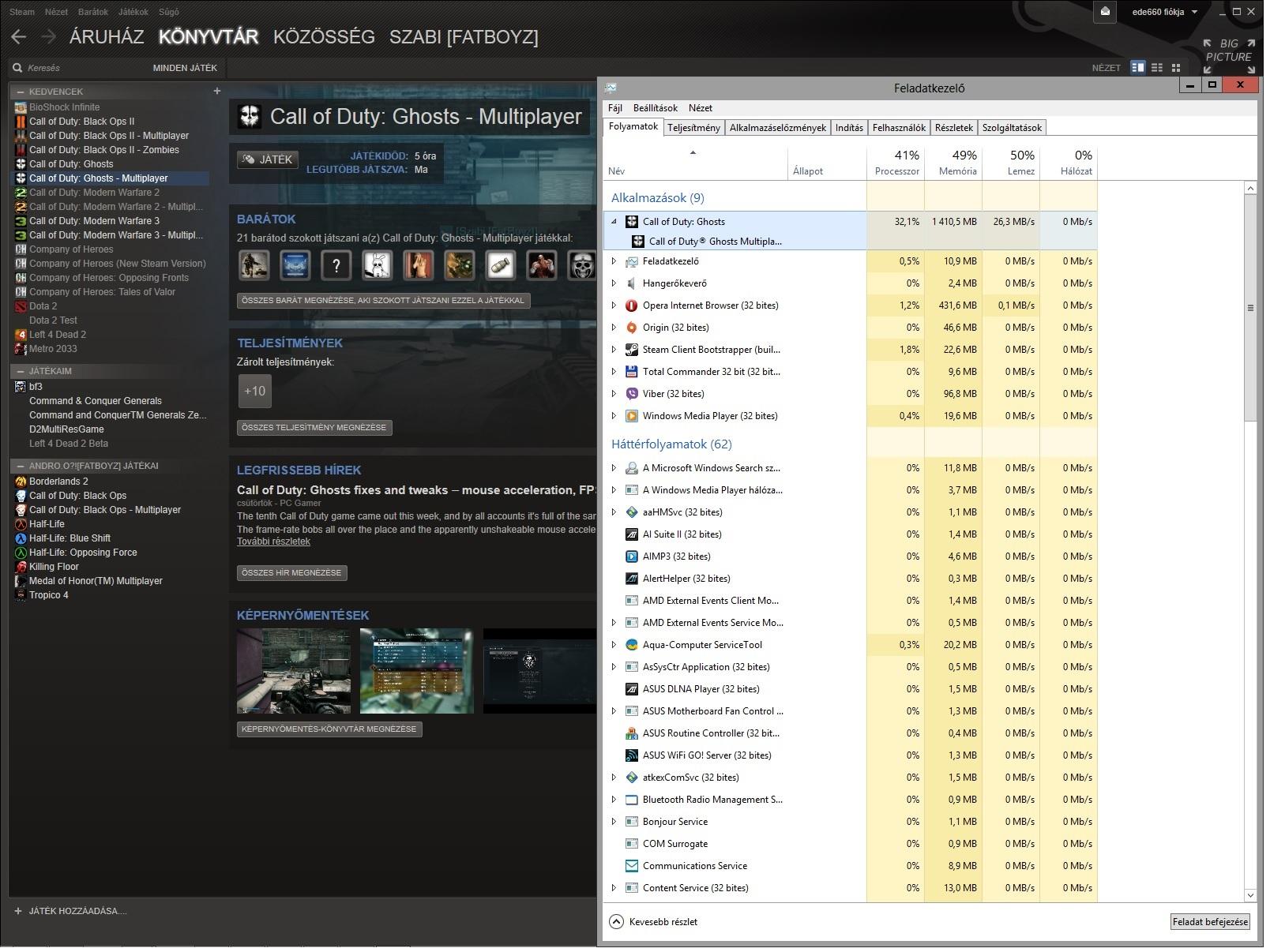Select Steam Client Bootstrapper process icon

click(631, 350)
